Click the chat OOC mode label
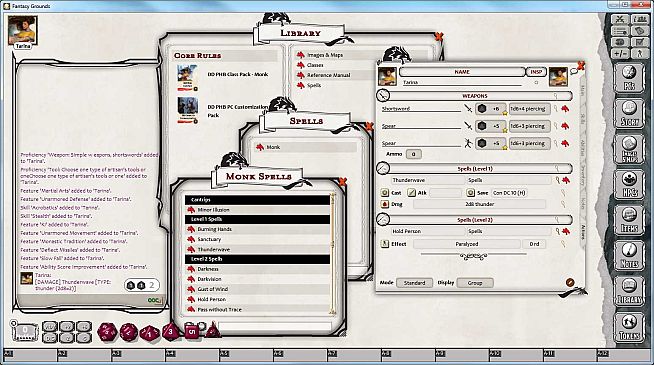 pos(153,301)
